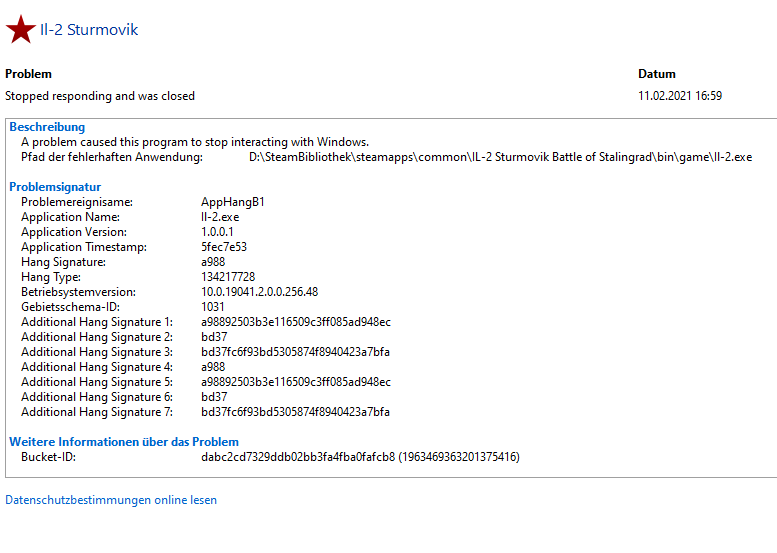Viewport: 777px width, 553px height.
Task: Select Weitere Informationen über das Problem heading
Action: [x=124, y=442]
